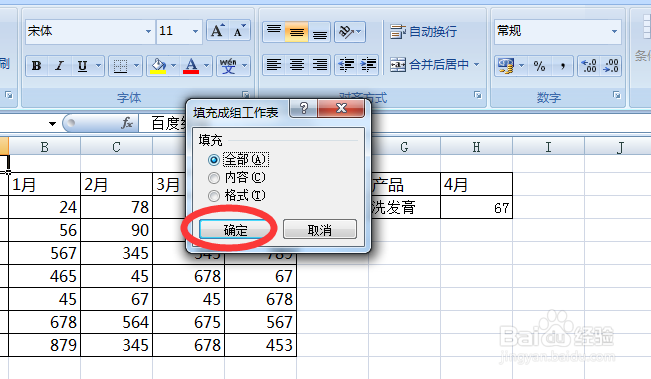
Task: Click 合并后居中 merge and center
Action: [429, 65]
